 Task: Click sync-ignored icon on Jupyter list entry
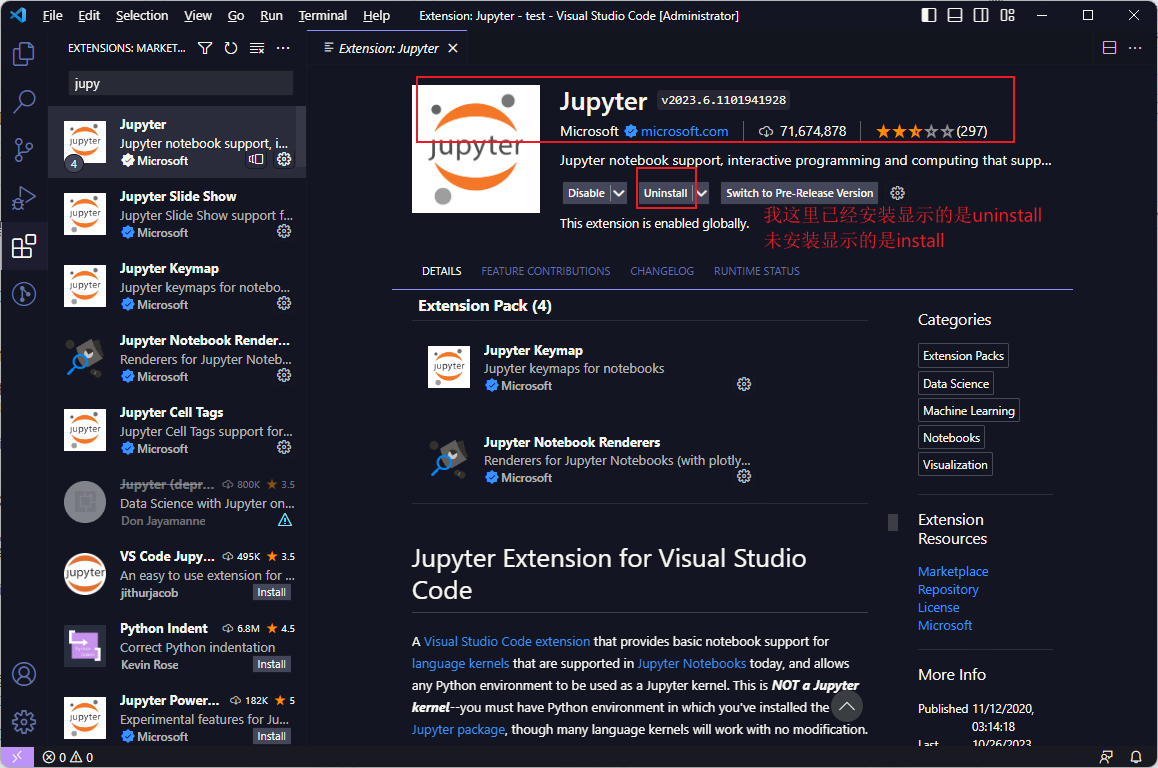click(256, 159)
